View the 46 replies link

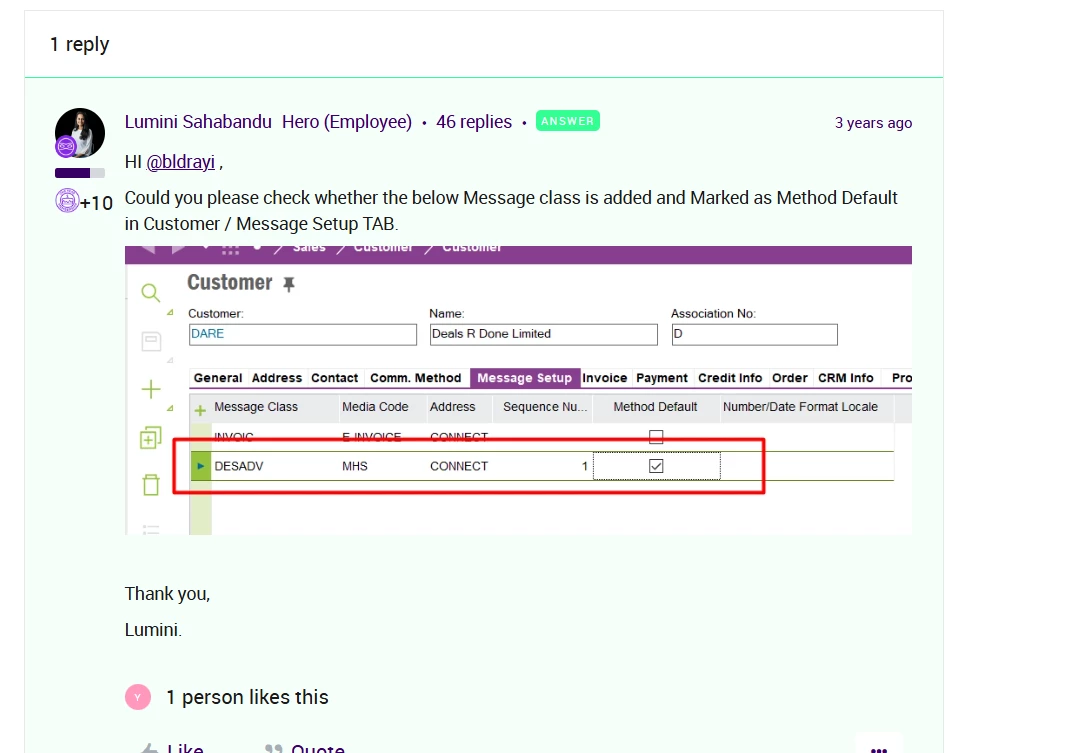tap(474, 122)
